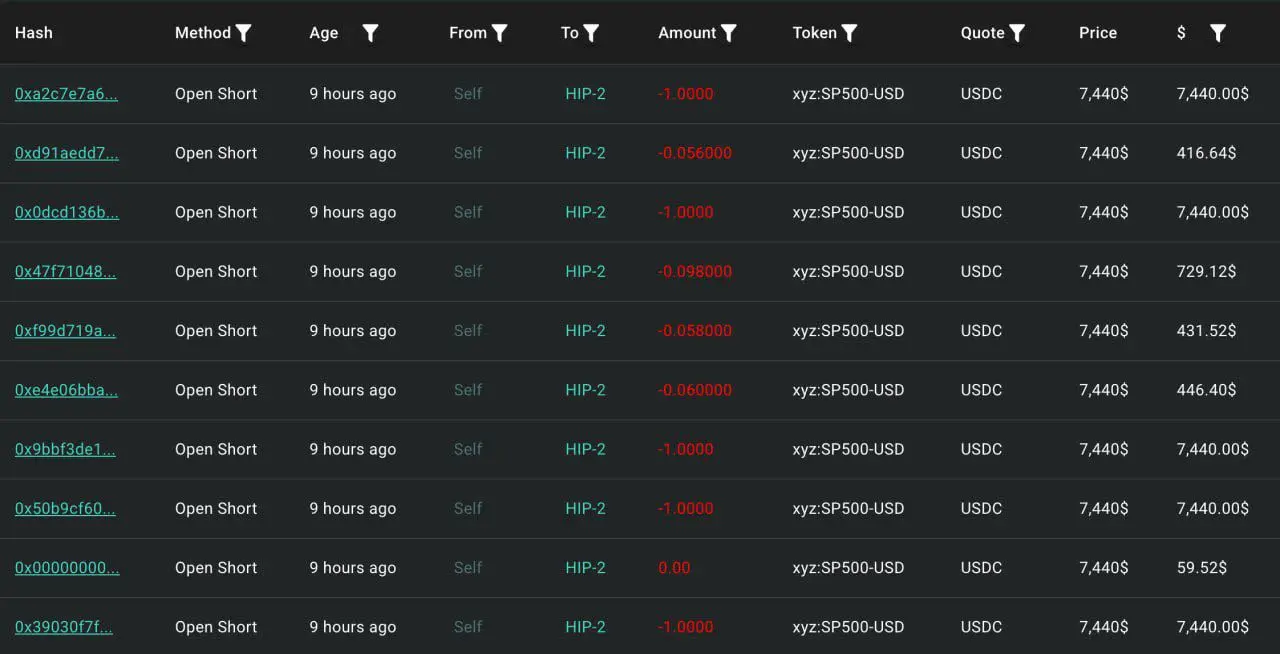1280x654 pixels.
Task: Click HIP-2 in the 0x47f71048 row
Action: point(585,271)
